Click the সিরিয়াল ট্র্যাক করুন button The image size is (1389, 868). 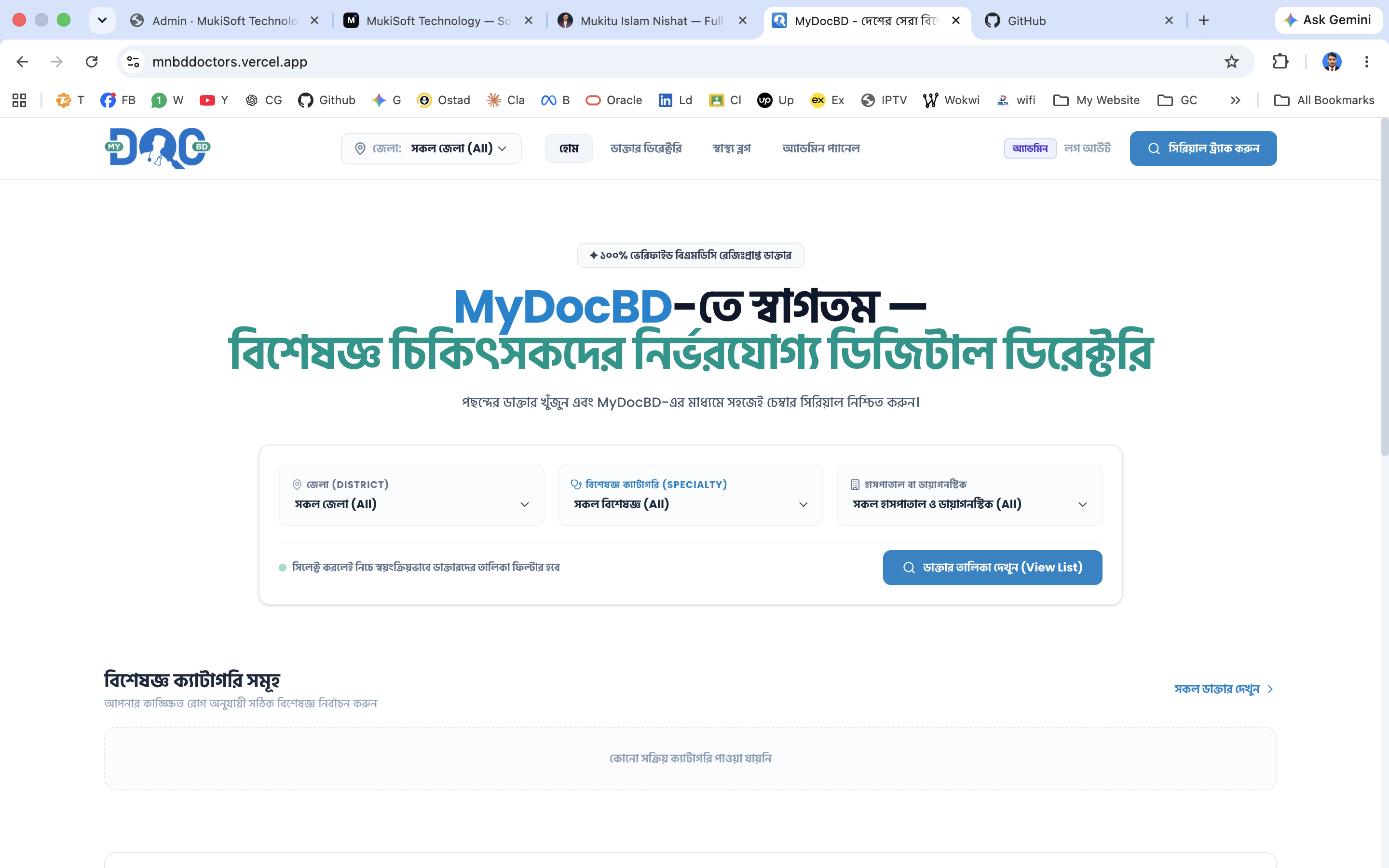coord(1203,149)
